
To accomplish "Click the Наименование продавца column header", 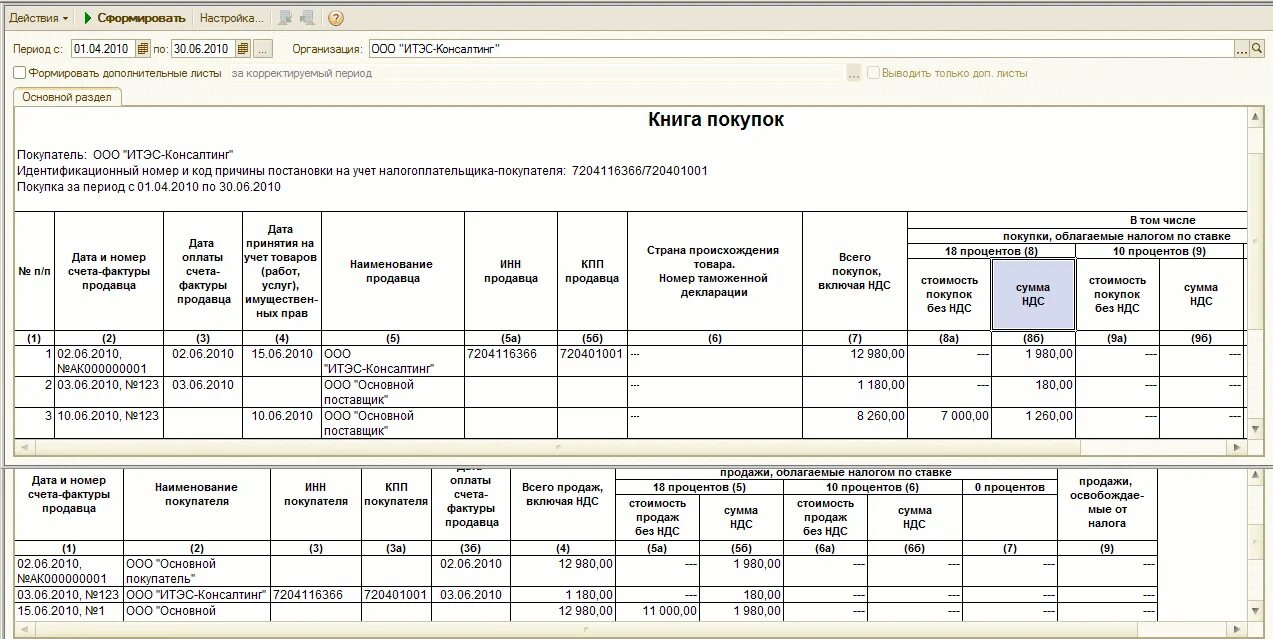I will (392, 271).
